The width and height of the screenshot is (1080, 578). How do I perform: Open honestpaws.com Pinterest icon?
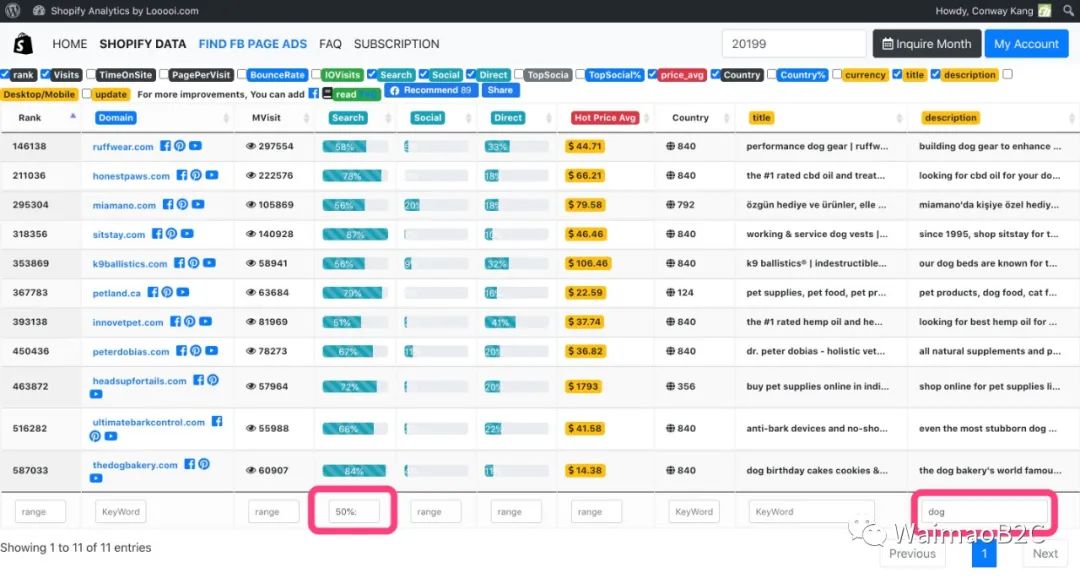coord(196,175)
